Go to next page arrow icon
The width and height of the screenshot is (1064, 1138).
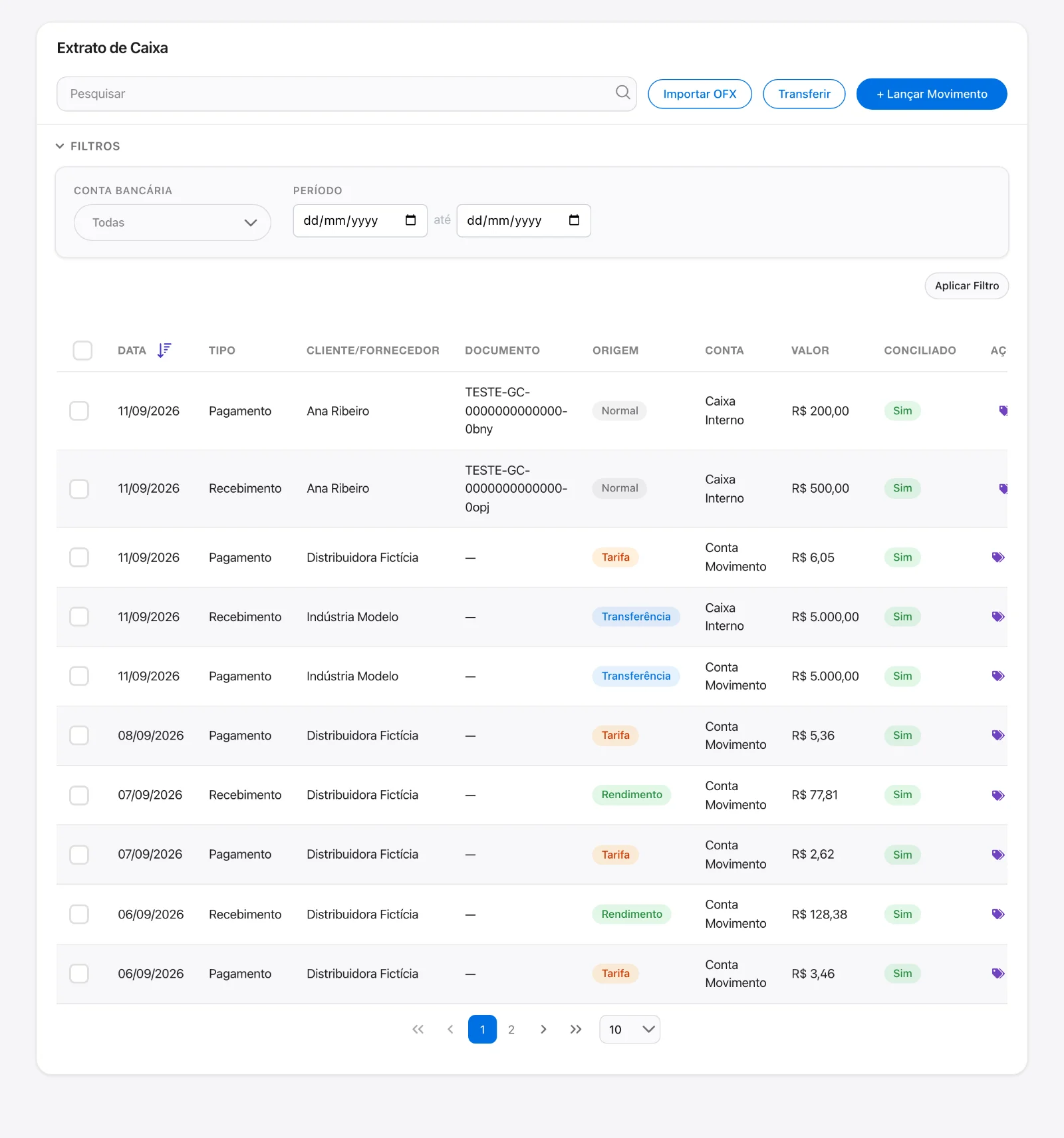pos(543,1029)
